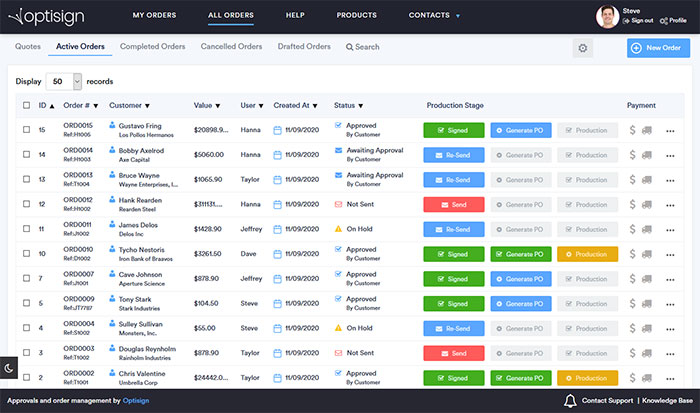Screen dimensions: 700x413
Task: Open the Products menu item
Action: coord(356,15)
